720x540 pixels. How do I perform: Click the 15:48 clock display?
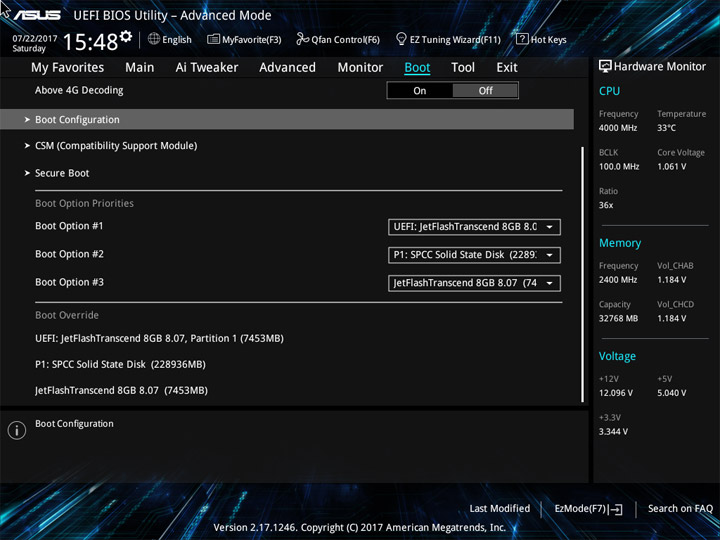coord(90,42)
